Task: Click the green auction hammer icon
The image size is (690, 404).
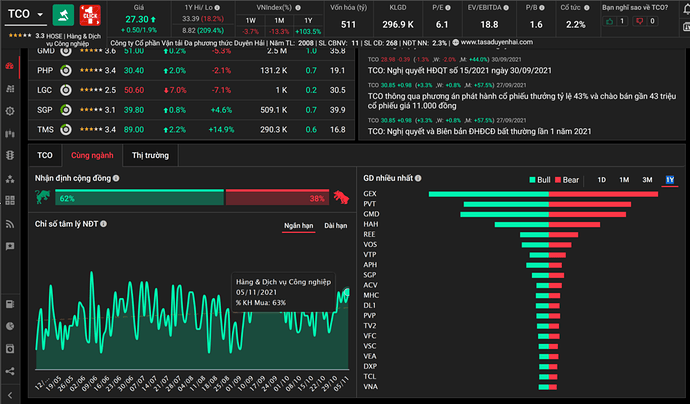Action: (62, 15)
